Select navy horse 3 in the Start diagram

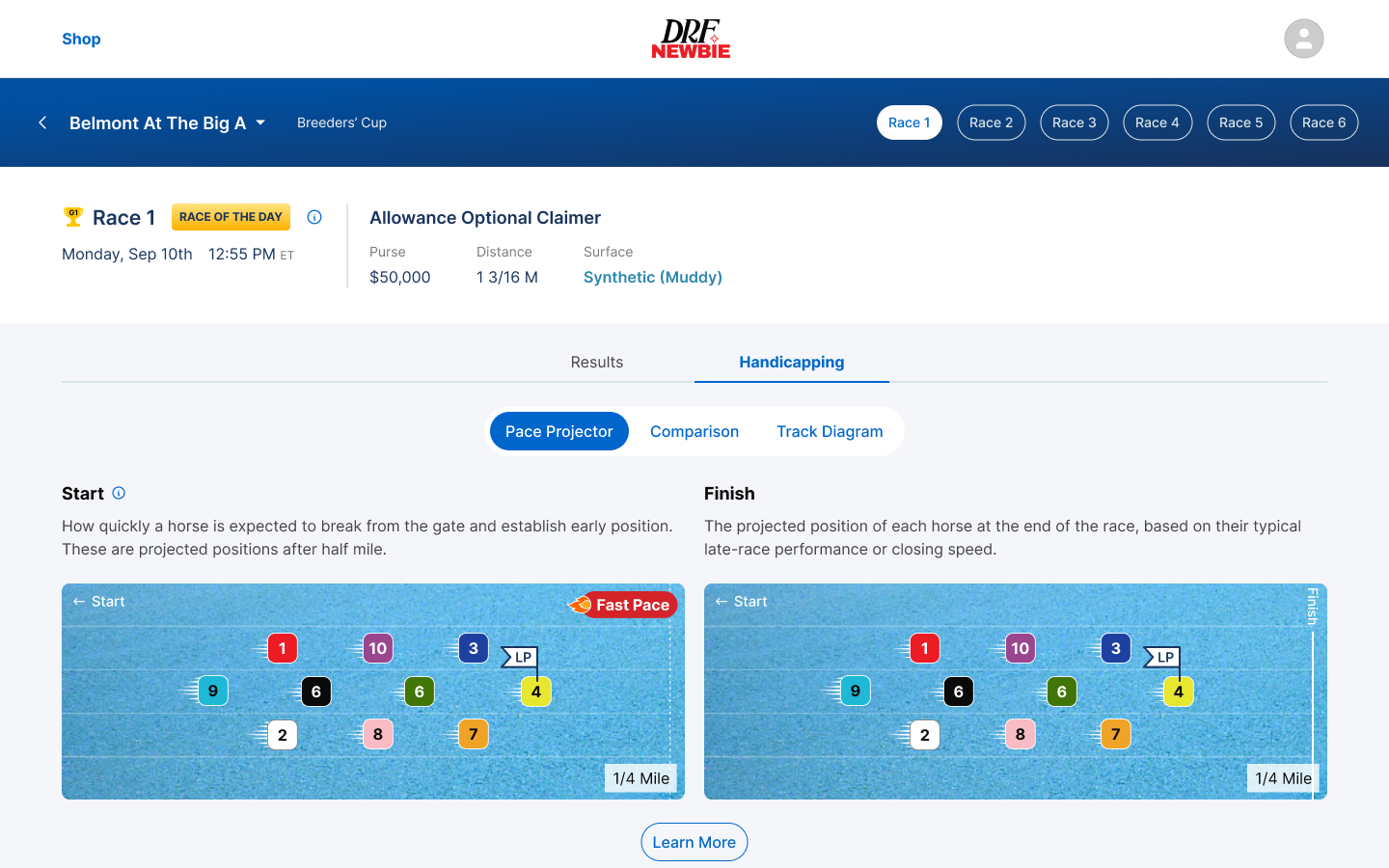click(473, 648)
